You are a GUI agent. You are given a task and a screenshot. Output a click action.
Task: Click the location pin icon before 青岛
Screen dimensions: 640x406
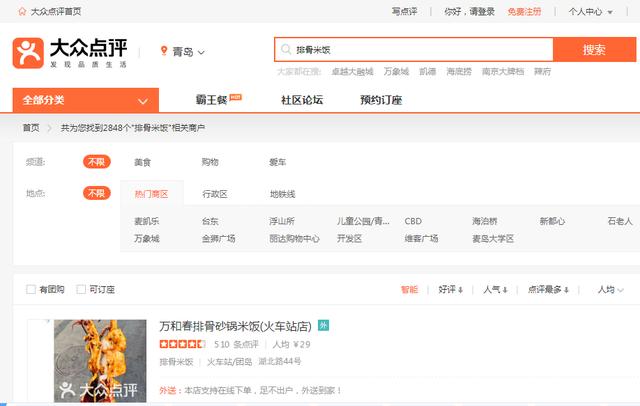click(x=164, y=52)
